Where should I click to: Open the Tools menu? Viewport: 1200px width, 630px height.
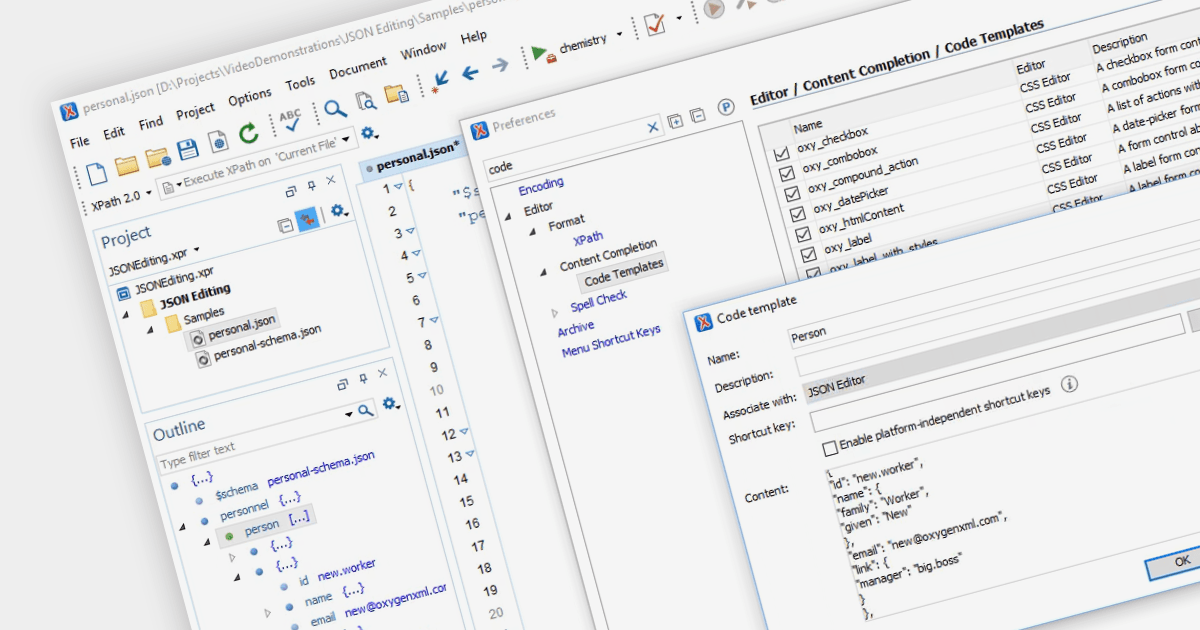click(x=300, y=84)
